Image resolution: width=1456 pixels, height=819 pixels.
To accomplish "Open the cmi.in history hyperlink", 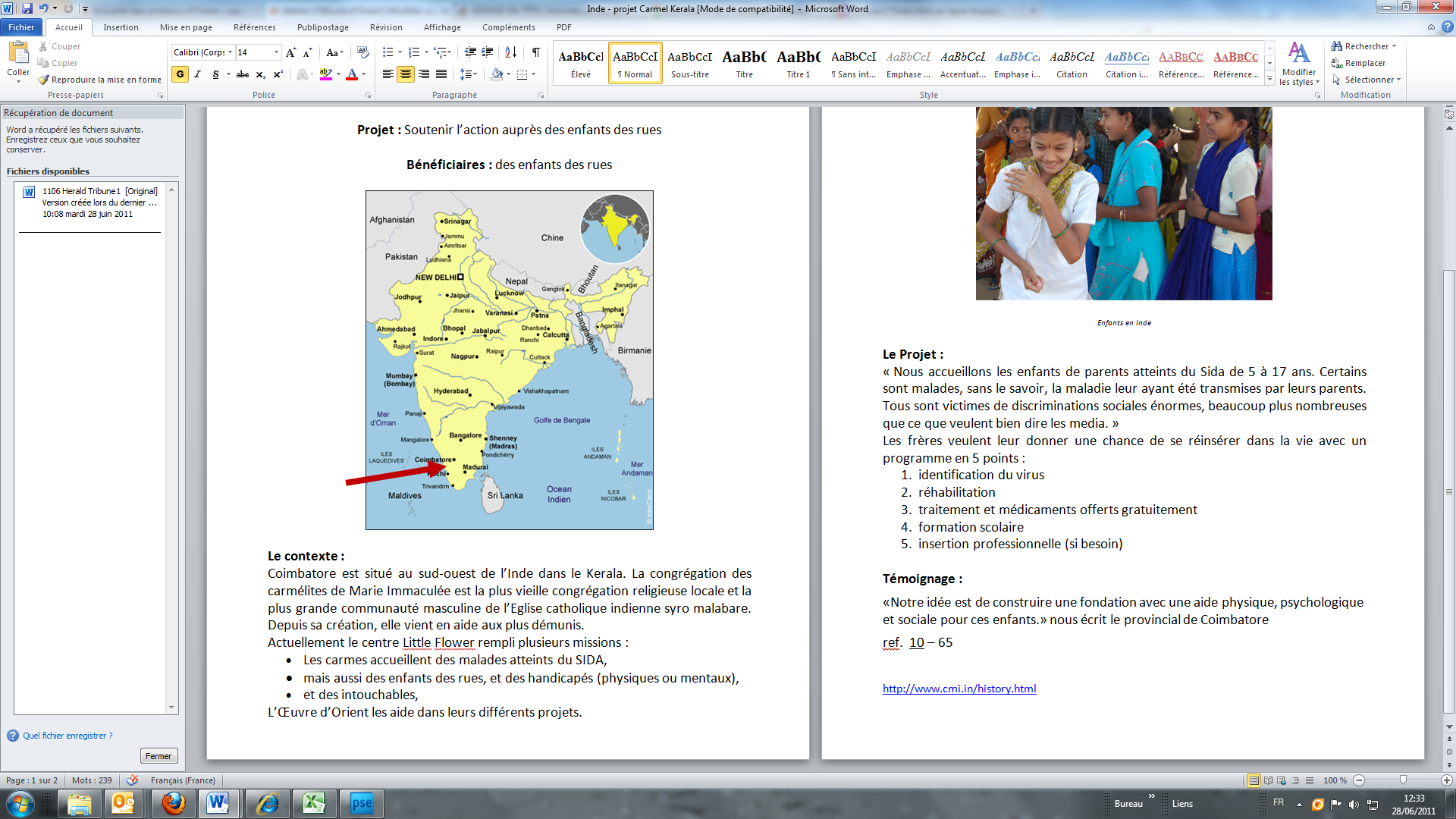I will [959, 689].
